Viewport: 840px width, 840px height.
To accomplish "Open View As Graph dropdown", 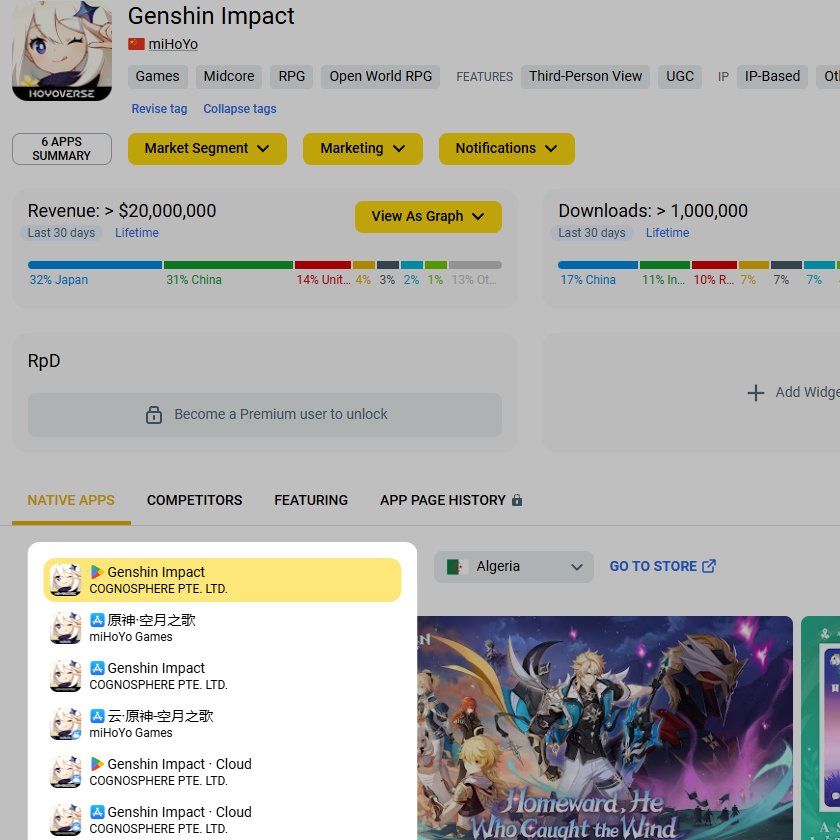I will click(428, 216).
